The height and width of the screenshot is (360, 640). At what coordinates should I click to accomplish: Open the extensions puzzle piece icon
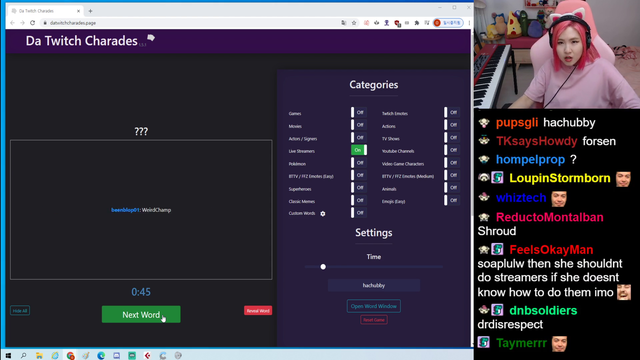click(x=417, y=23)
